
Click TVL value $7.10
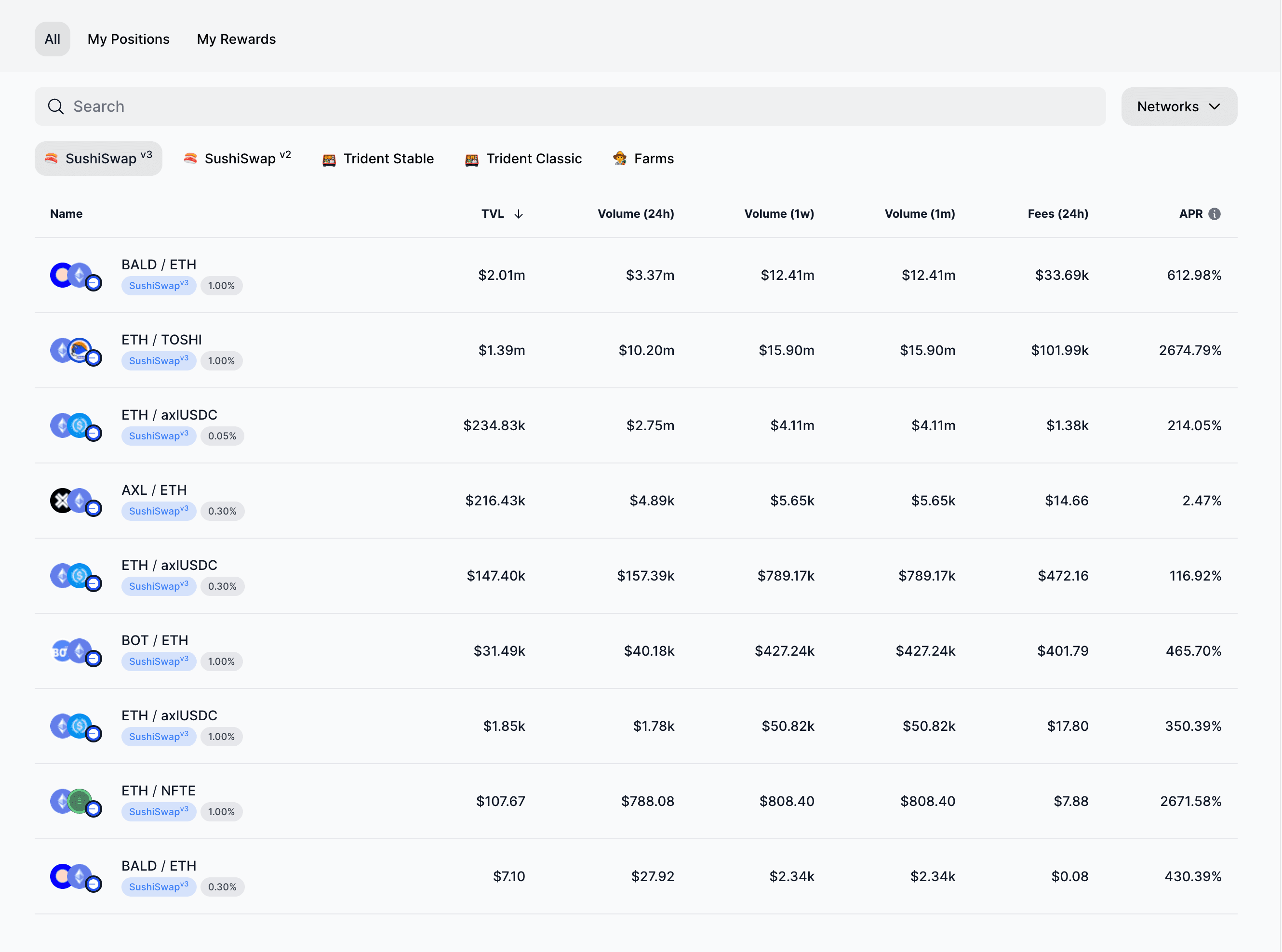509,876
